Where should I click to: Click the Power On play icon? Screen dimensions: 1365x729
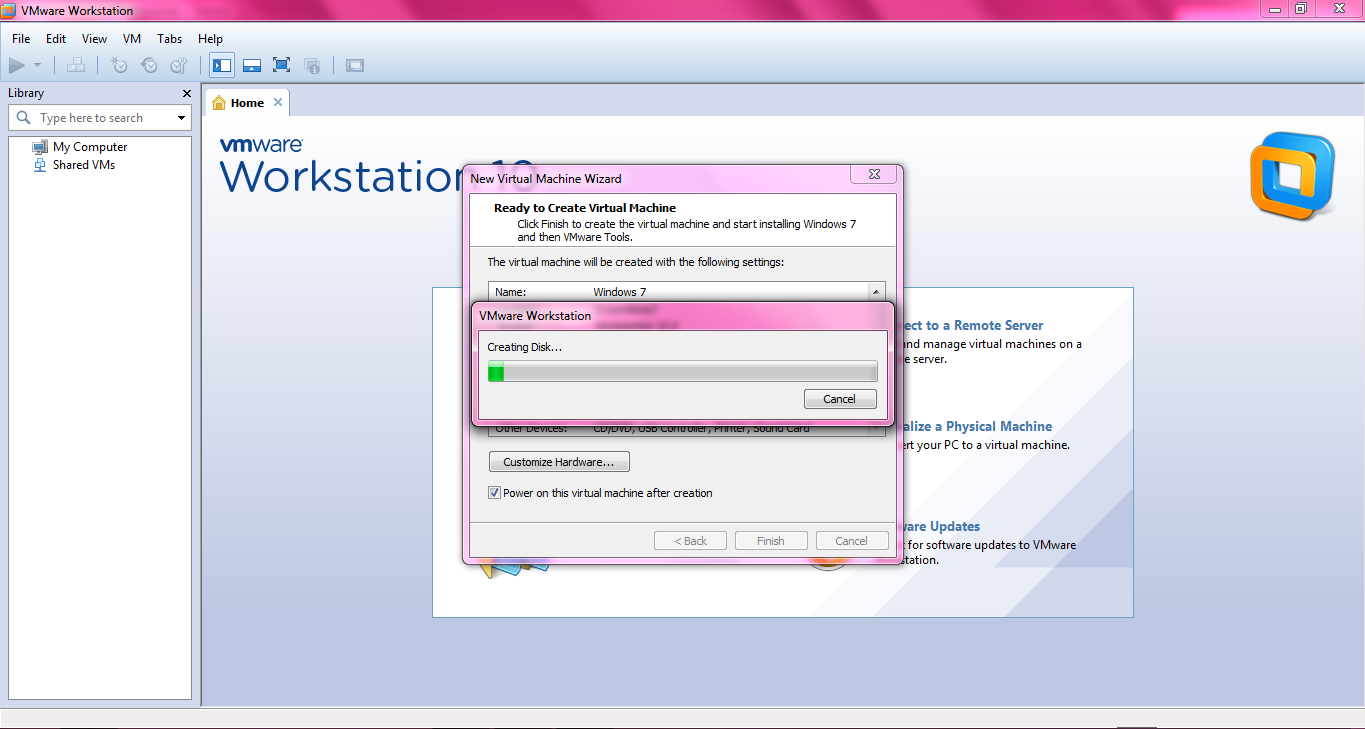click(17, 65)
